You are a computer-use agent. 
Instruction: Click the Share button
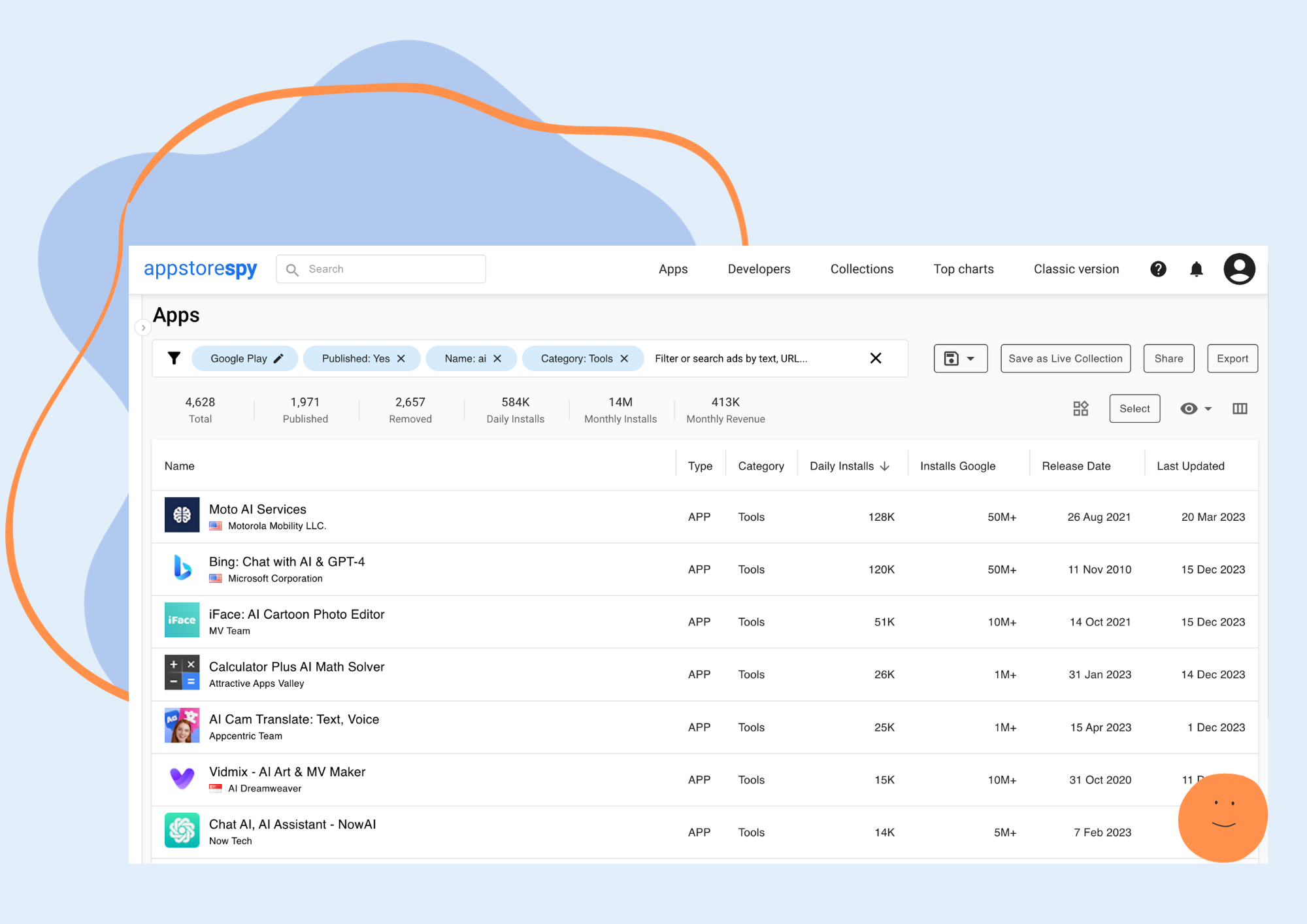pos(1168,358)
